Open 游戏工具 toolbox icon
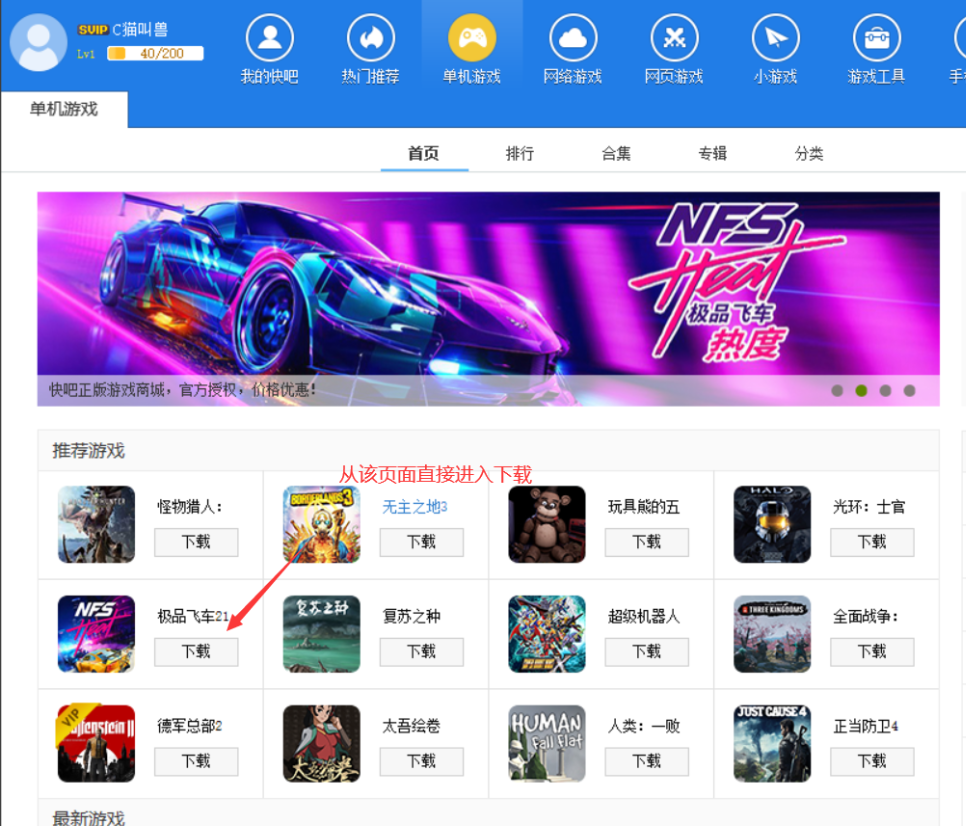This screenshot has height=826, width=966. pos(877,38)
